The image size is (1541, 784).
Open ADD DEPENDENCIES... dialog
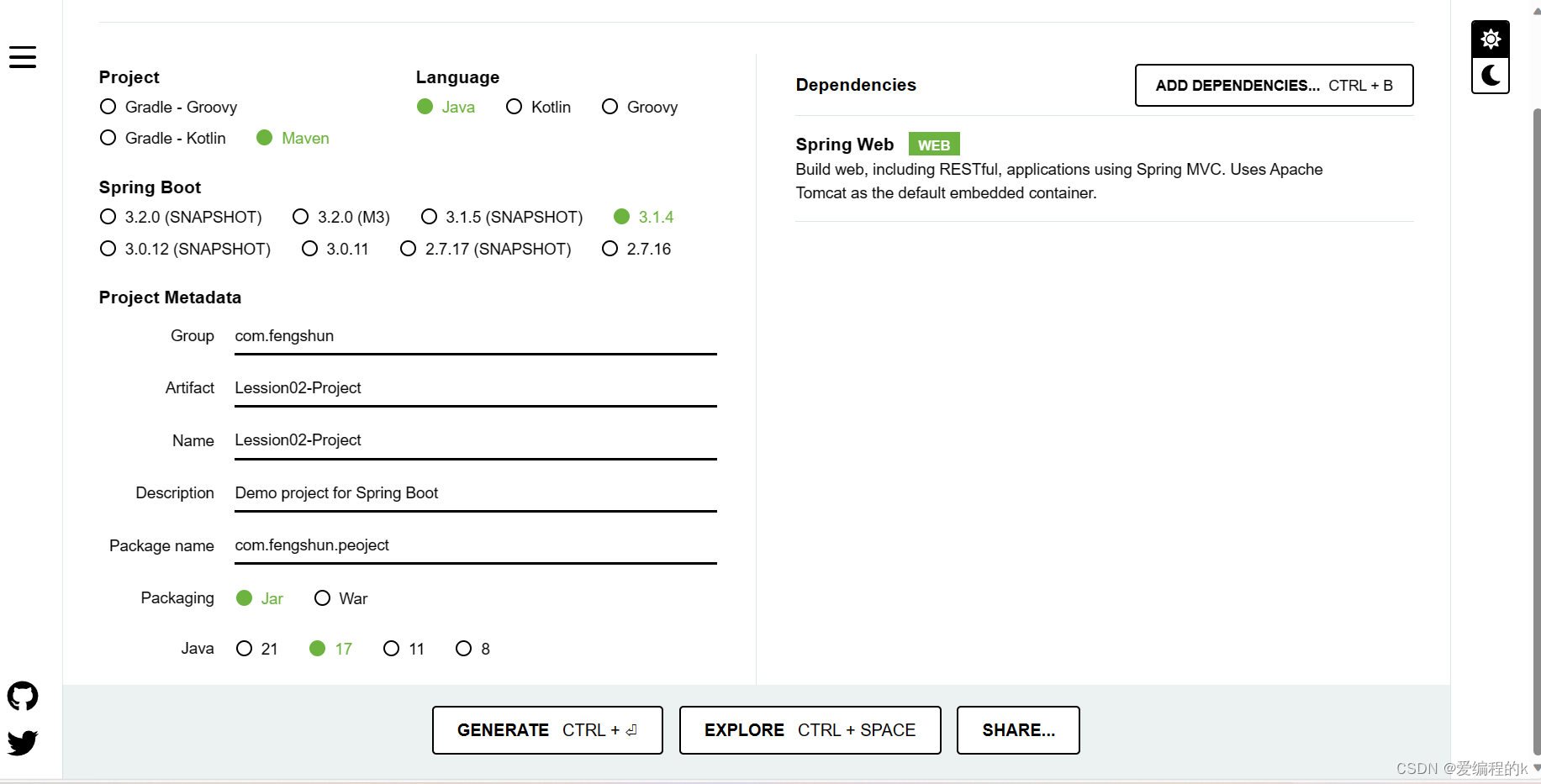tap(1274, 85)
